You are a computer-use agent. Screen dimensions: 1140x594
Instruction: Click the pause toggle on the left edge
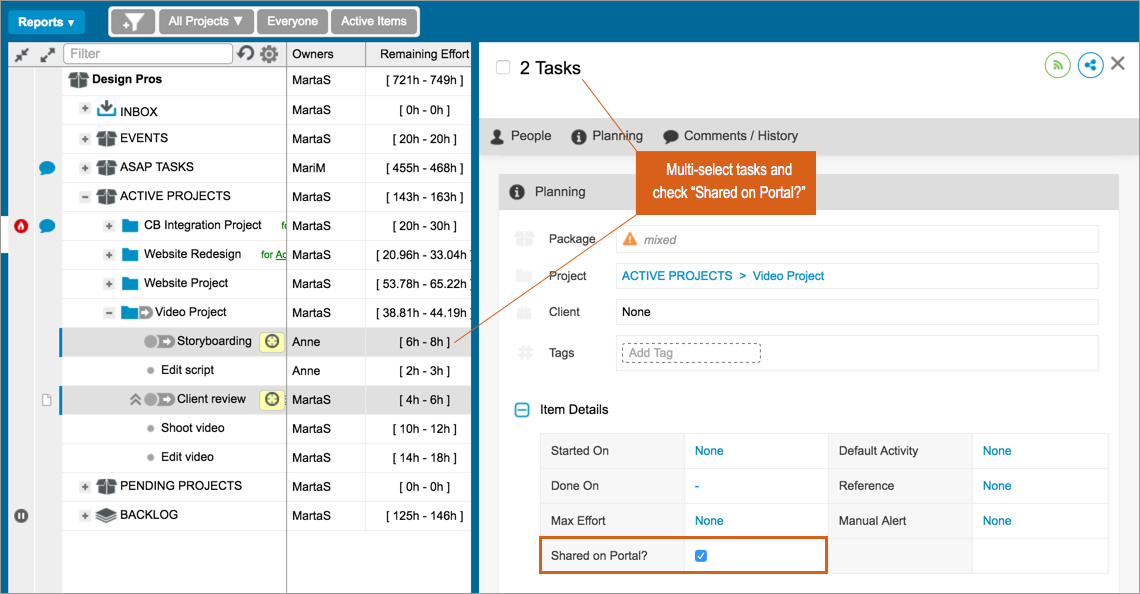[x=21, y=516]
